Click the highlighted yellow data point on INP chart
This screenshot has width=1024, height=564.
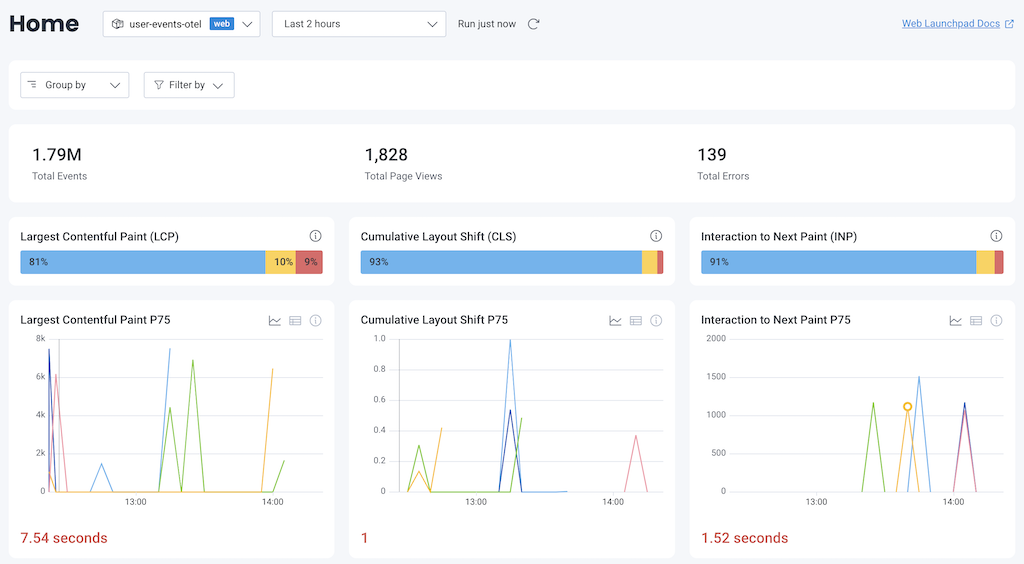click(x=907, y=406)
